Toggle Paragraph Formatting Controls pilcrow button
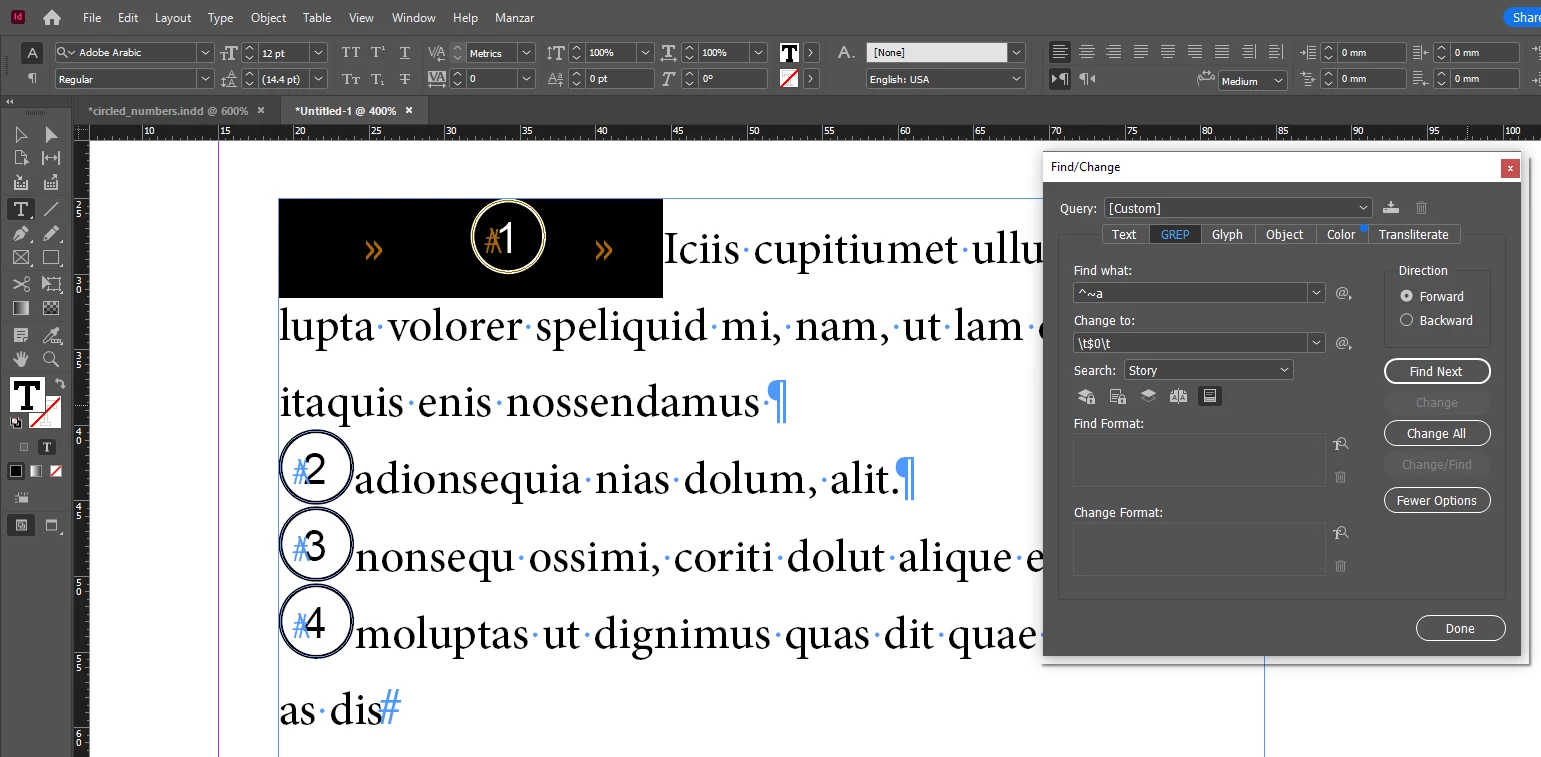 coord(32,78)
